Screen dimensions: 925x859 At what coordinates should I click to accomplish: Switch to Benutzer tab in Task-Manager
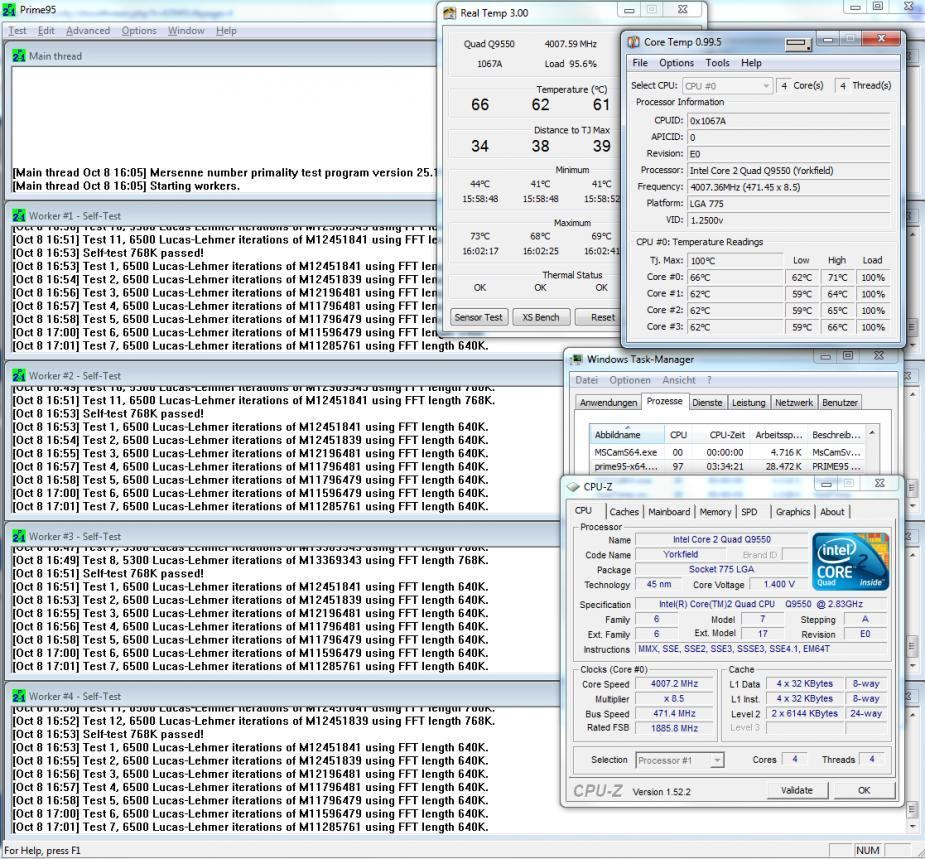839,402
